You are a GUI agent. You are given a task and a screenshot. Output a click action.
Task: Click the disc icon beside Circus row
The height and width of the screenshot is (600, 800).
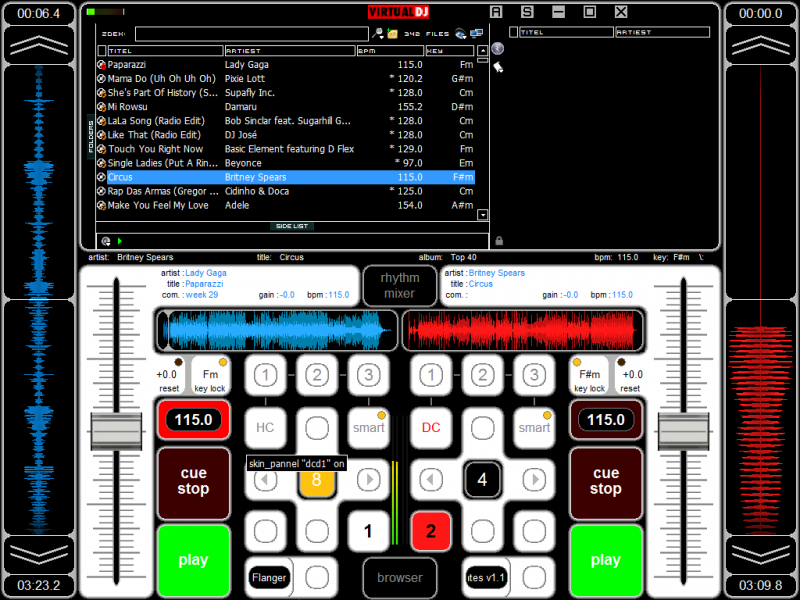click(x=102, y=177)
